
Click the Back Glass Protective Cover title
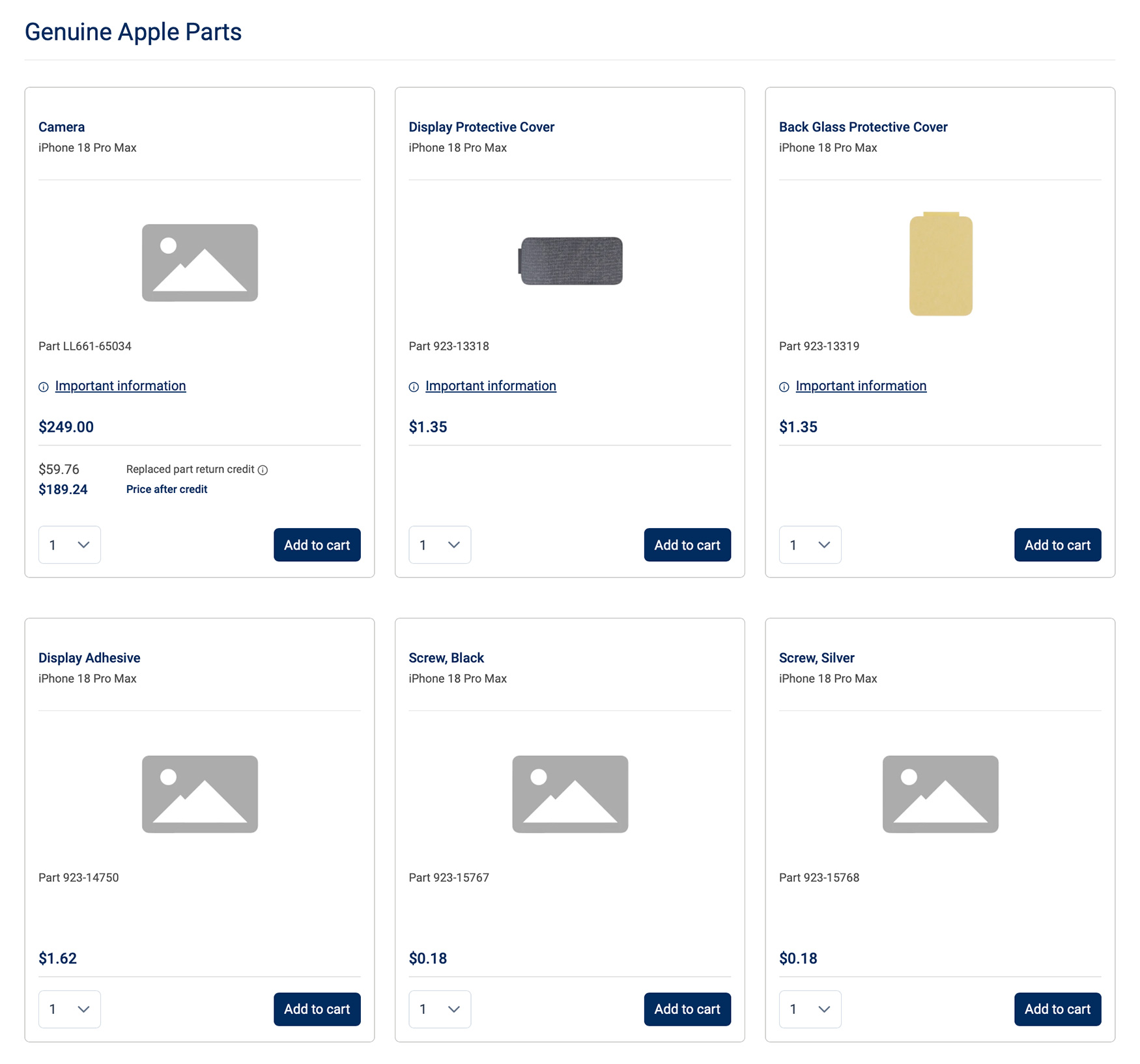[x=863, y=127]
